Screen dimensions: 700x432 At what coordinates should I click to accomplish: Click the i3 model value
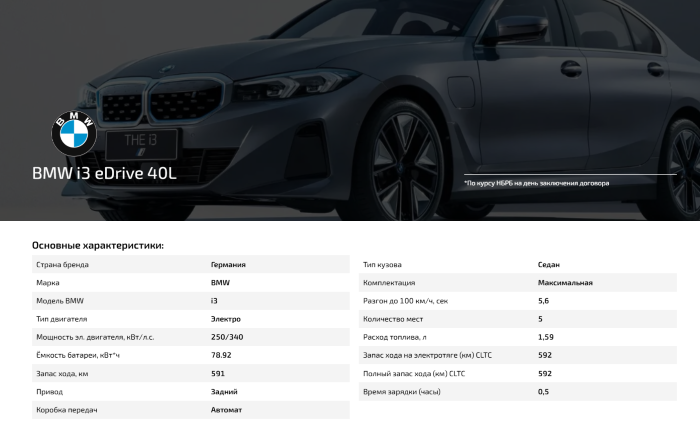[214, 301]
